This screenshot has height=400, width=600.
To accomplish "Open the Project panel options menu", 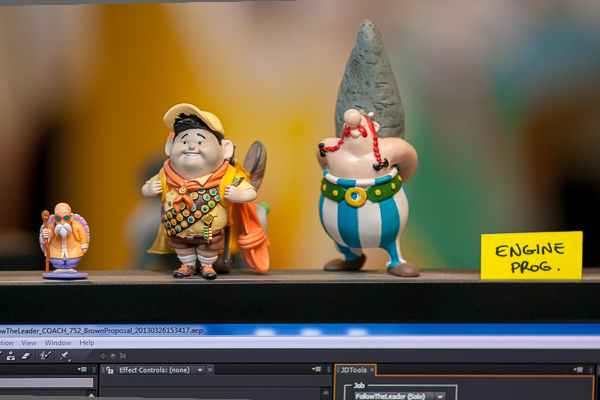I will [82, 369].
